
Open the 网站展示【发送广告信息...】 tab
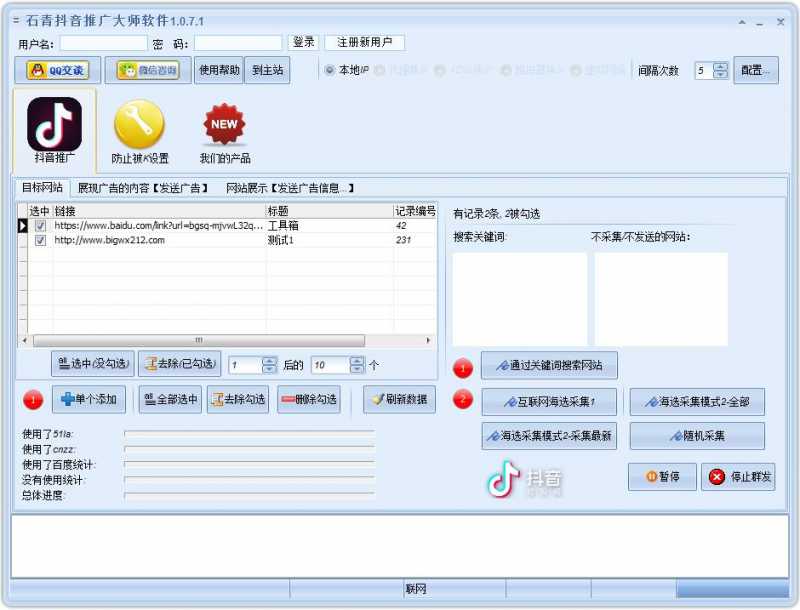point(288,187)
